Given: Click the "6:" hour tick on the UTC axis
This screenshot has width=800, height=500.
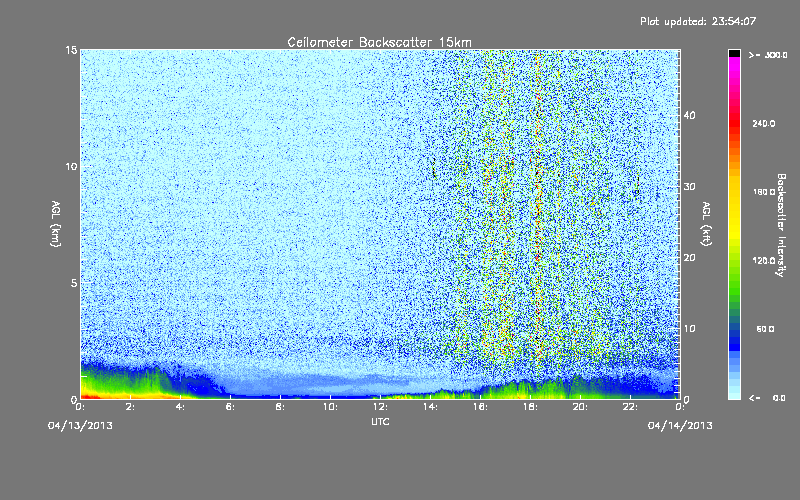Looking at the screenshot, I should [230, 407].
